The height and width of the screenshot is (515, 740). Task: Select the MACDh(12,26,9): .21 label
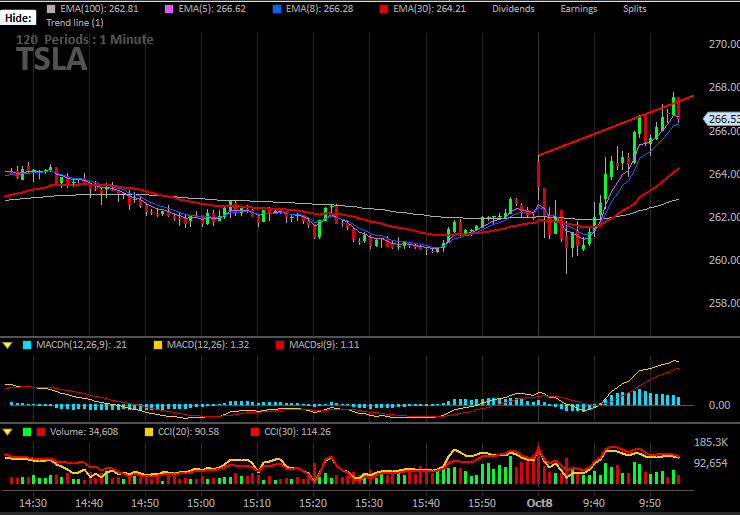point(81,345)
